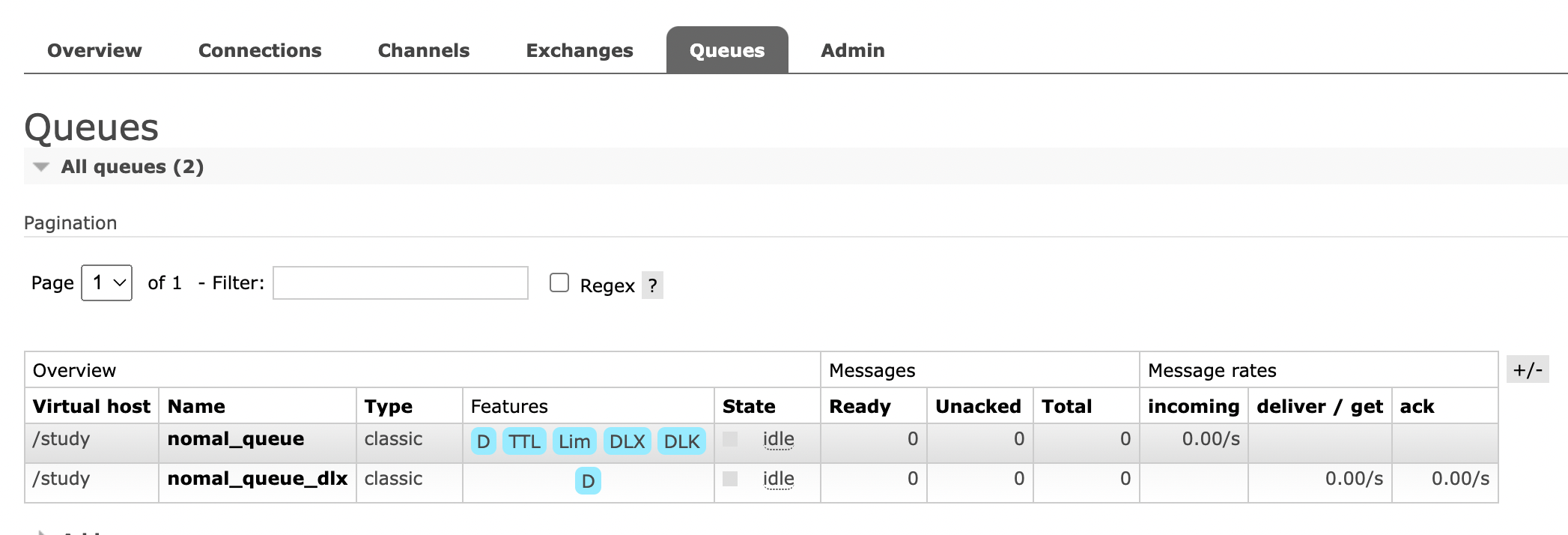Enable the Regex checkbox

pos(559,282)
